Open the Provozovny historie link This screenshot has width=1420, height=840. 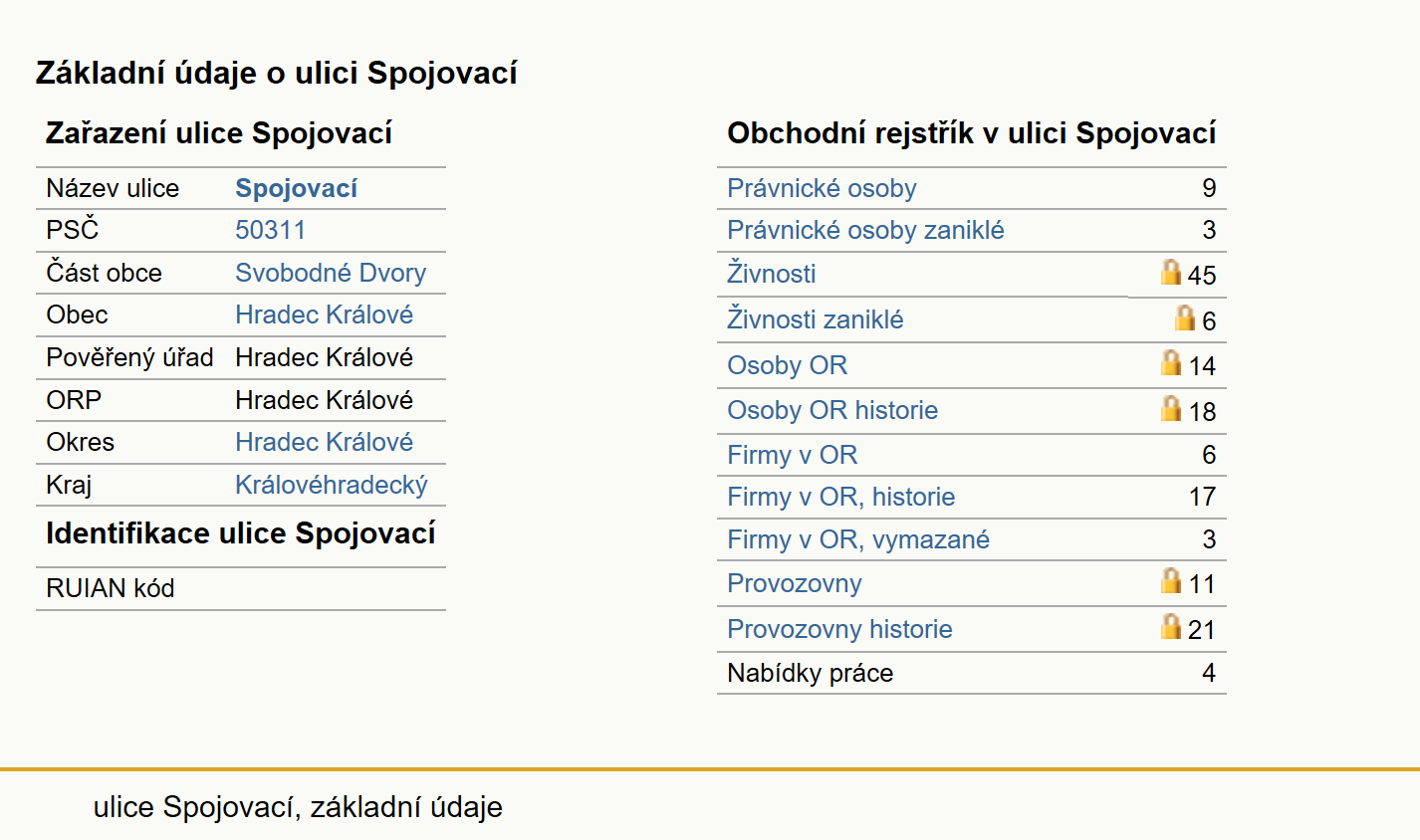coord(839,629)
